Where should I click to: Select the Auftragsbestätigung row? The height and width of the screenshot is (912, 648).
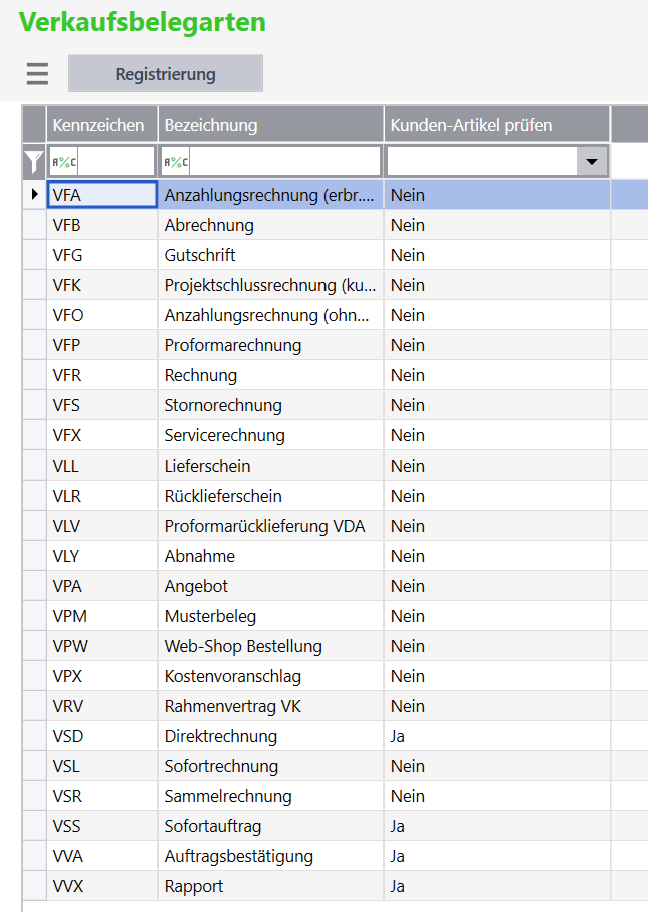point(238,856)
